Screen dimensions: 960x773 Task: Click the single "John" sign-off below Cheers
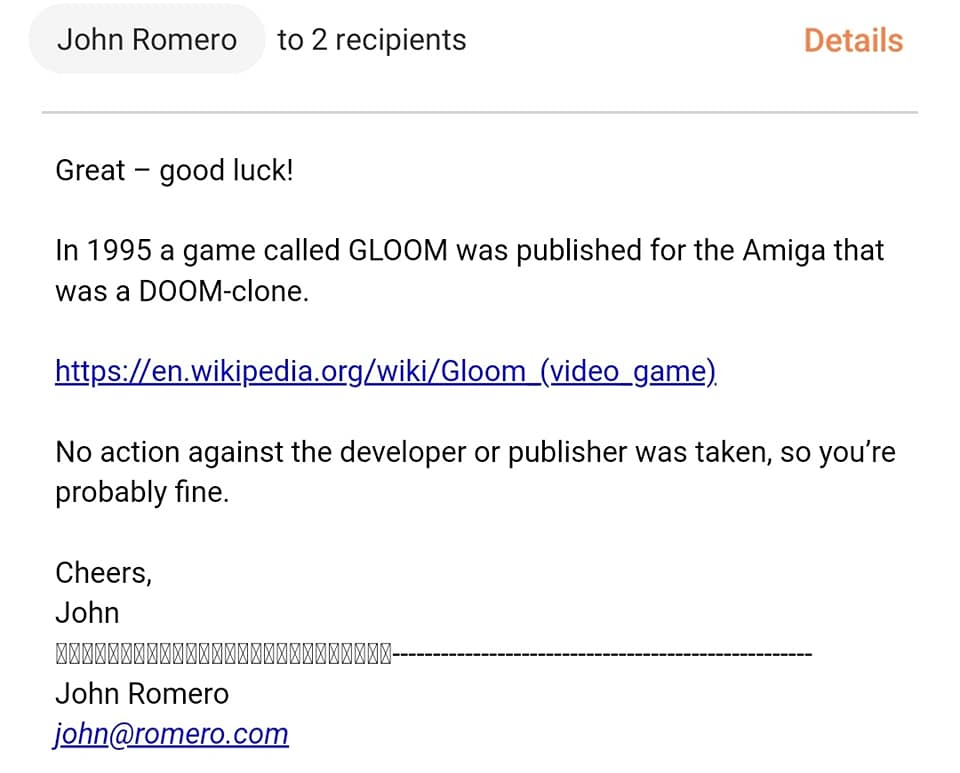(x=87, y=613)
